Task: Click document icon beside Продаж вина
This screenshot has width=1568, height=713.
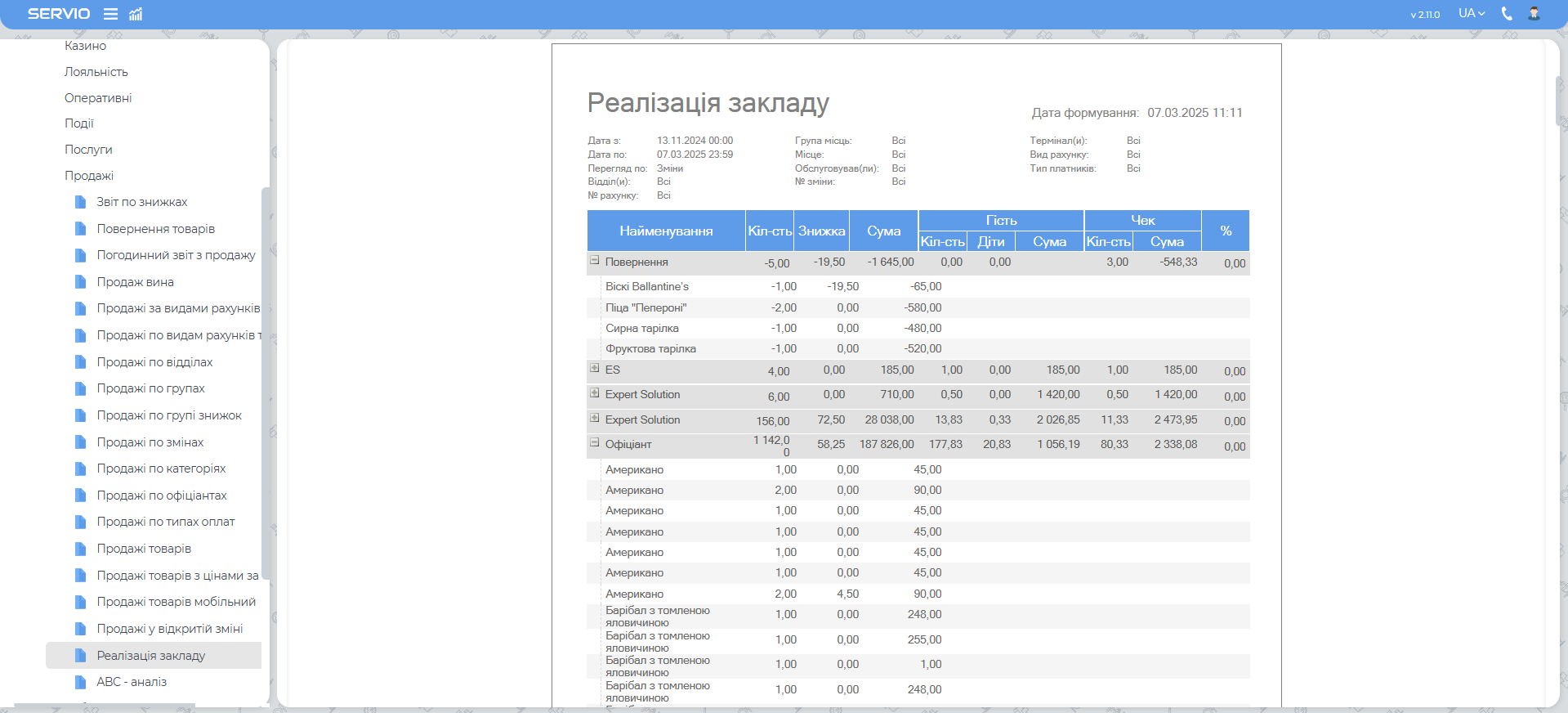Action: click(x=80, y=282)
